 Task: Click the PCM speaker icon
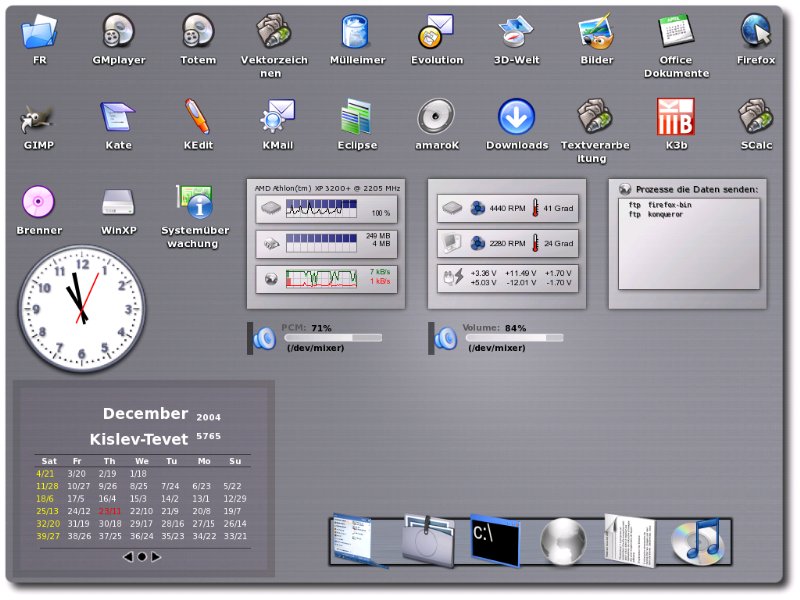265,338
